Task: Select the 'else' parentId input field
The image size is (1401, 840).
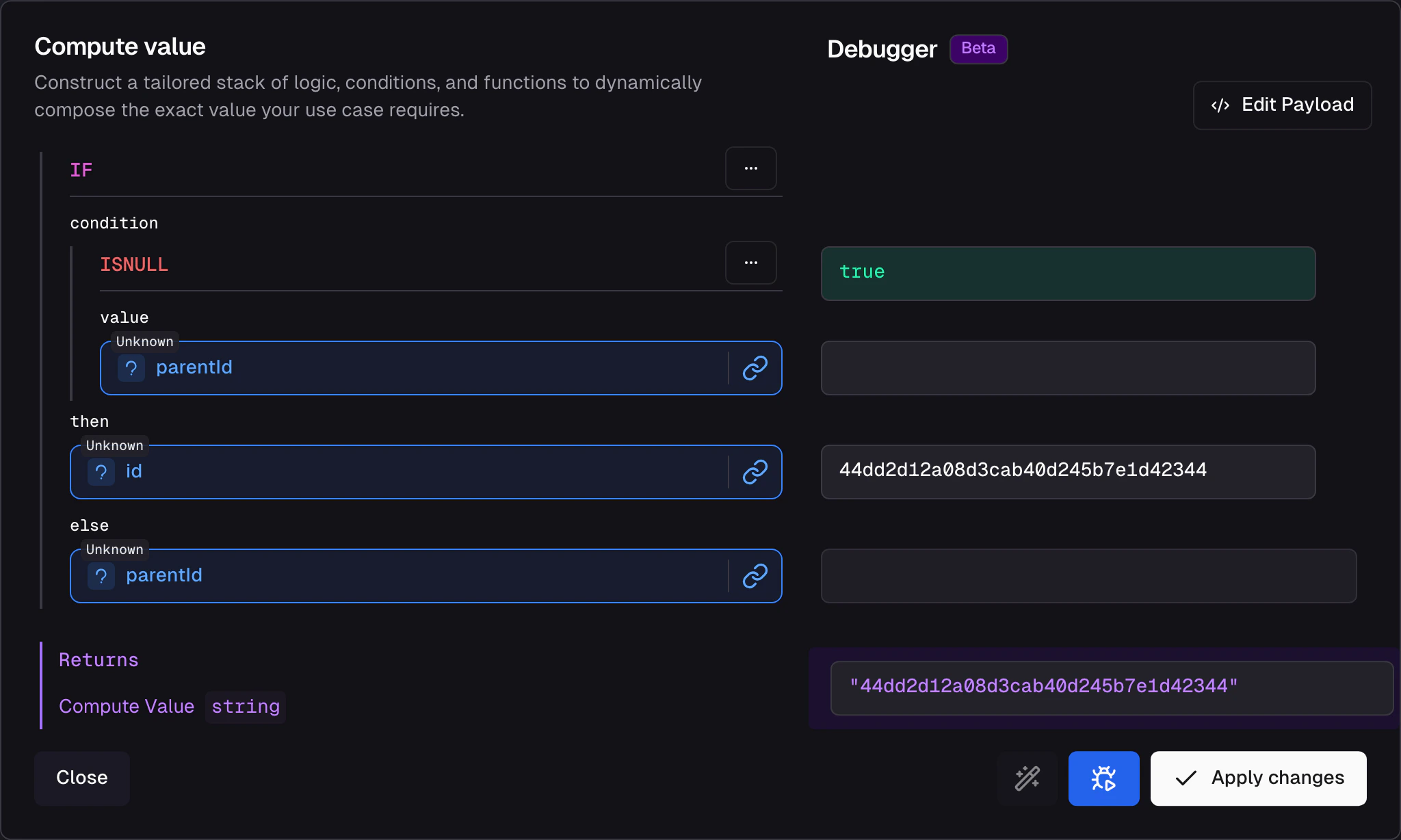Action: click(425, 576)
